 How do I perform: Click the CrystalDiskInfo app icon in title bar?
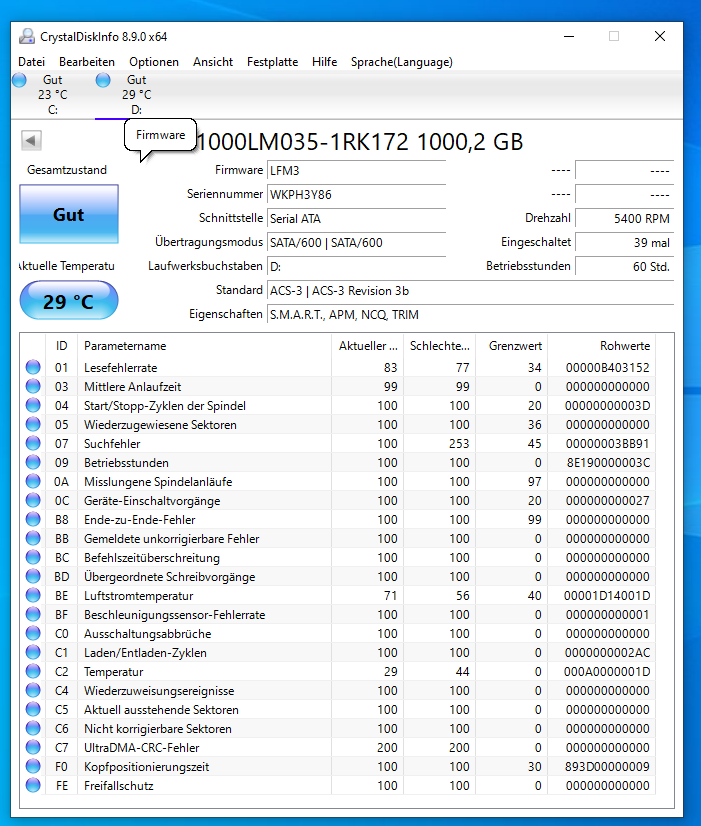[x=27, y=36]
